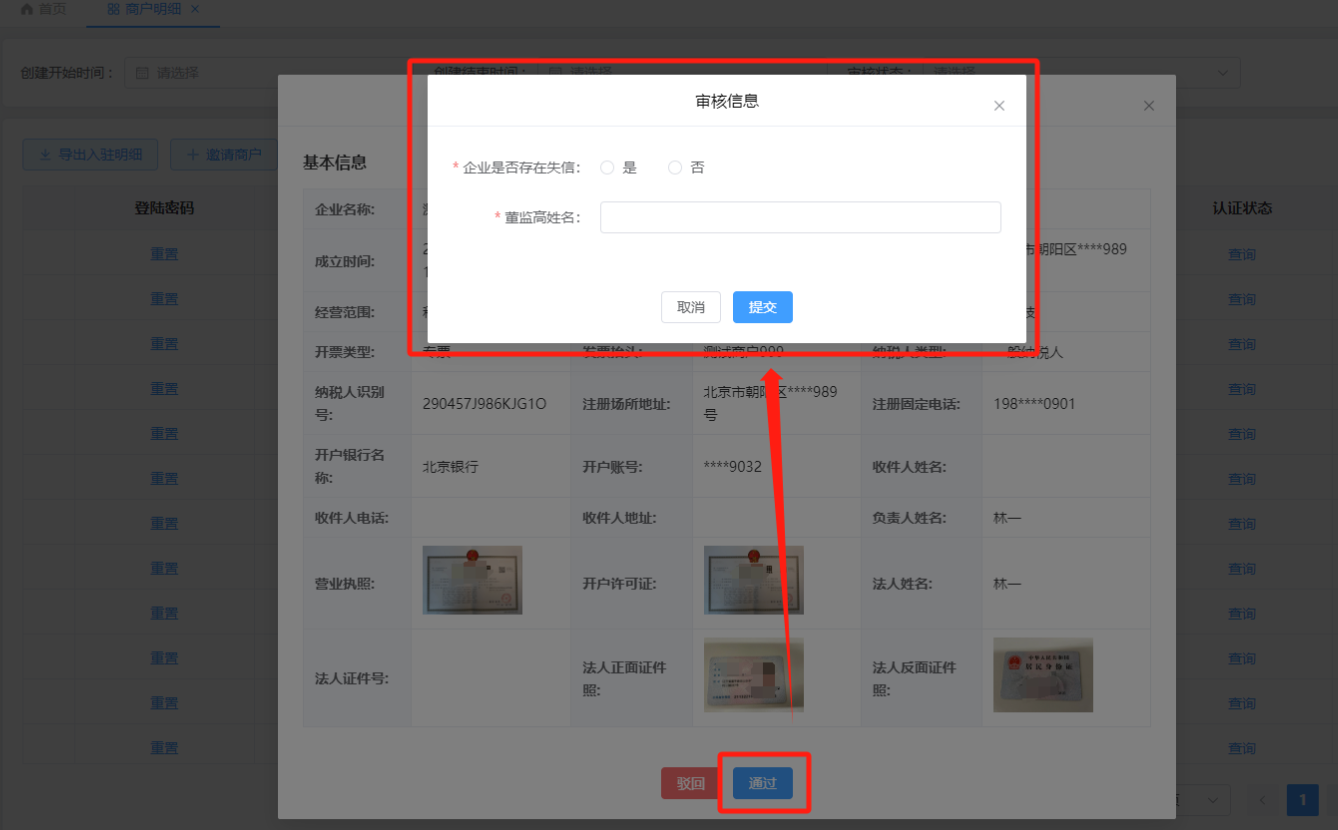1338x830 pixels.
Task: Click the first 查询 link in 认证状态
Action: coord(1241,255)
